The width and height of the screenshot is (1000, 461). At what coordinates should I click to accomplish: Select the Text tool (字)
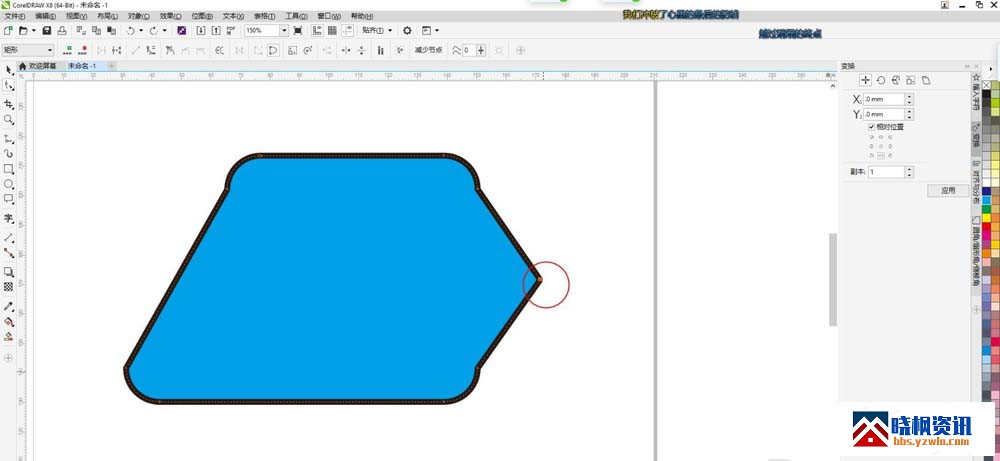point(9,218)
